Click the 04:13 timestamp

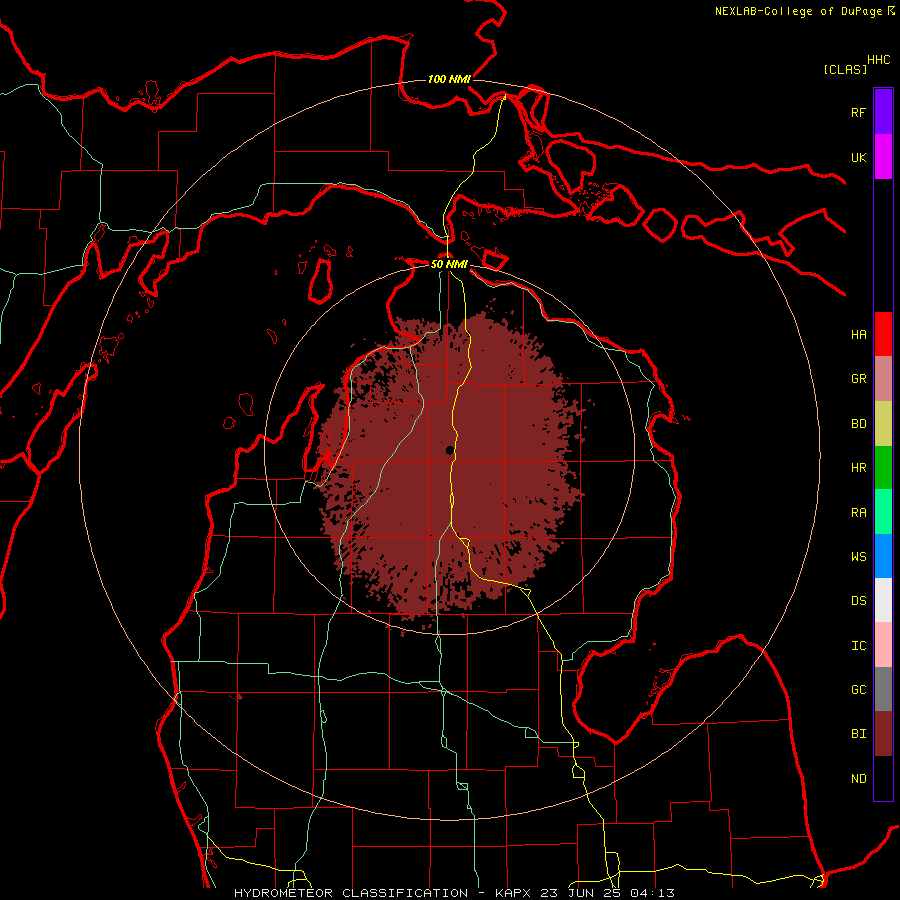(652, 893)
